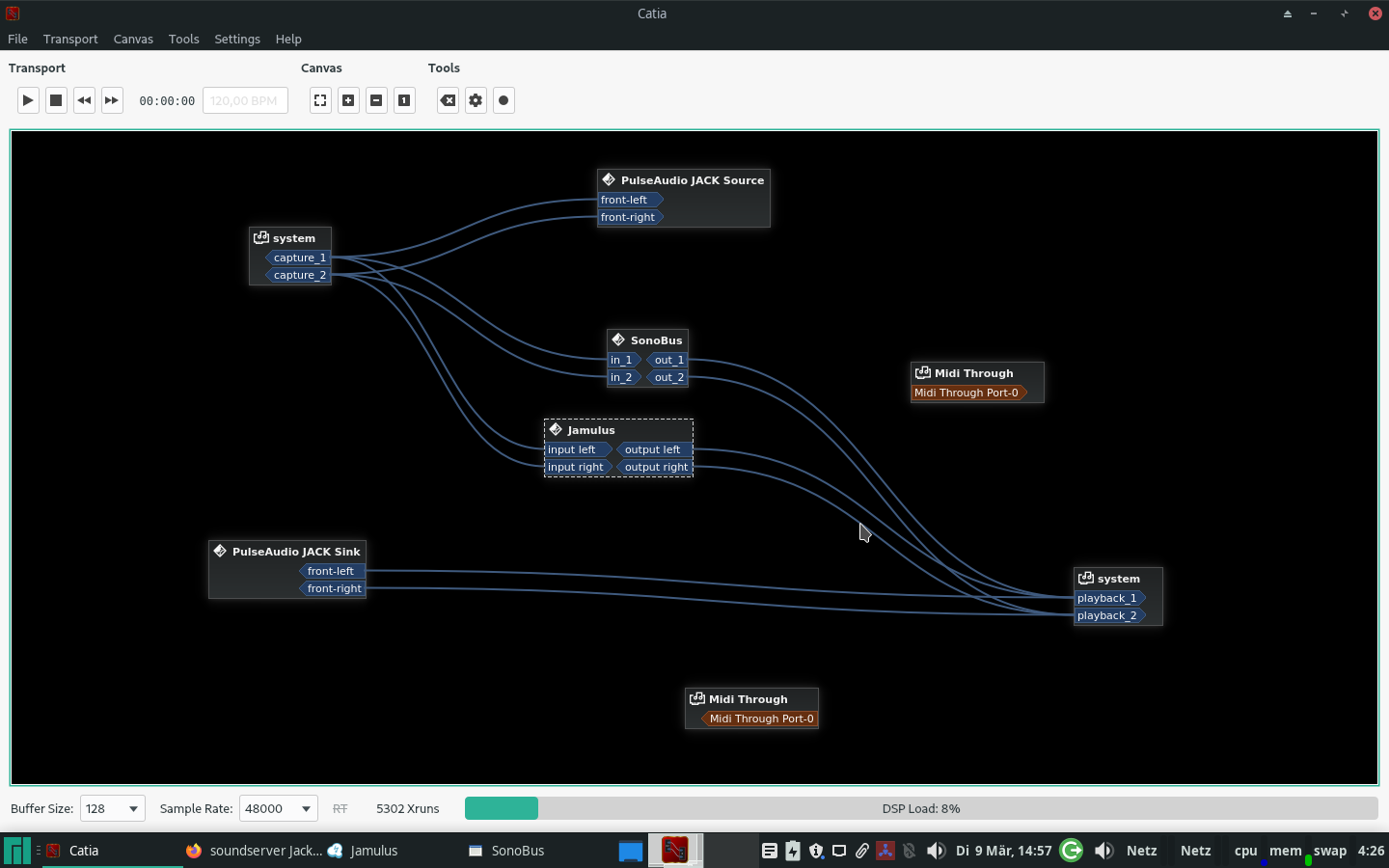1389x868 pixels.
Task: Rewind the transport backwards
Action: pyautogui.click(x=84, y=100)
